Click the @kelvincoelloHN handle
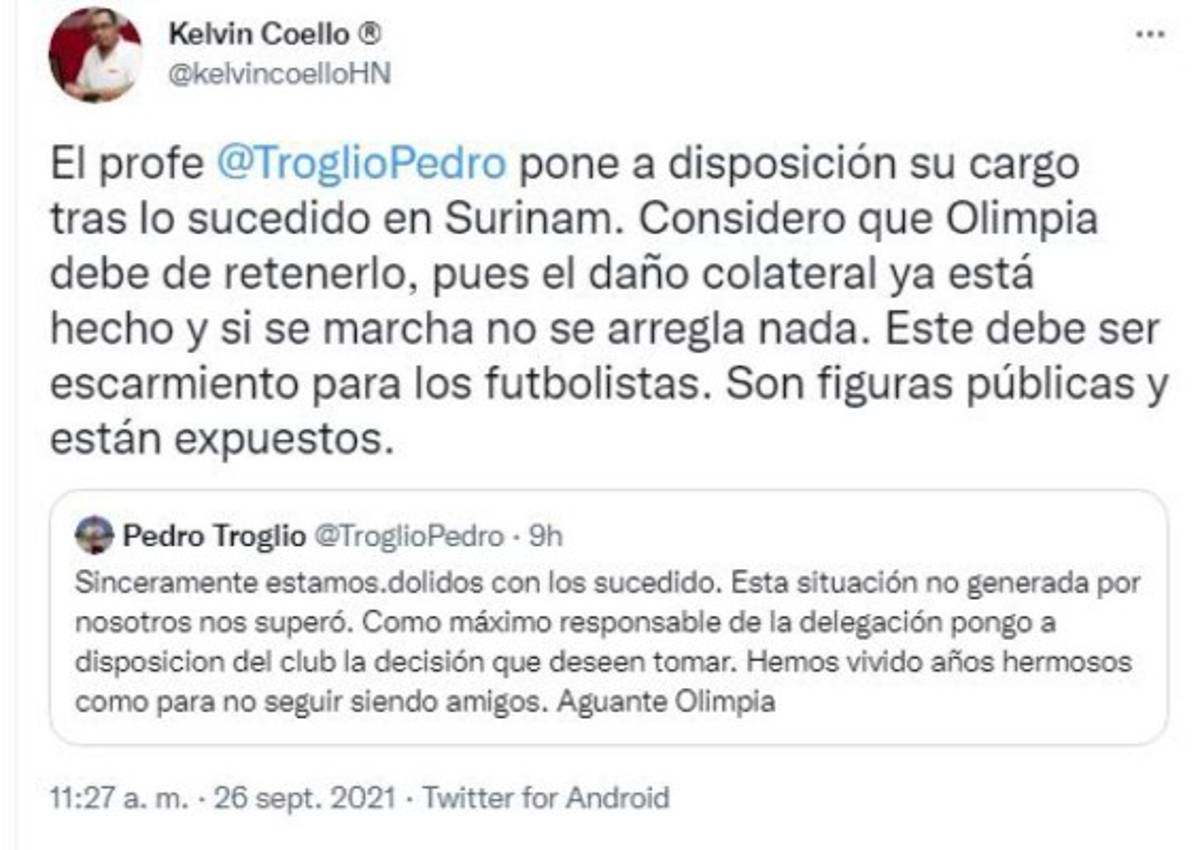 (280, 72)
